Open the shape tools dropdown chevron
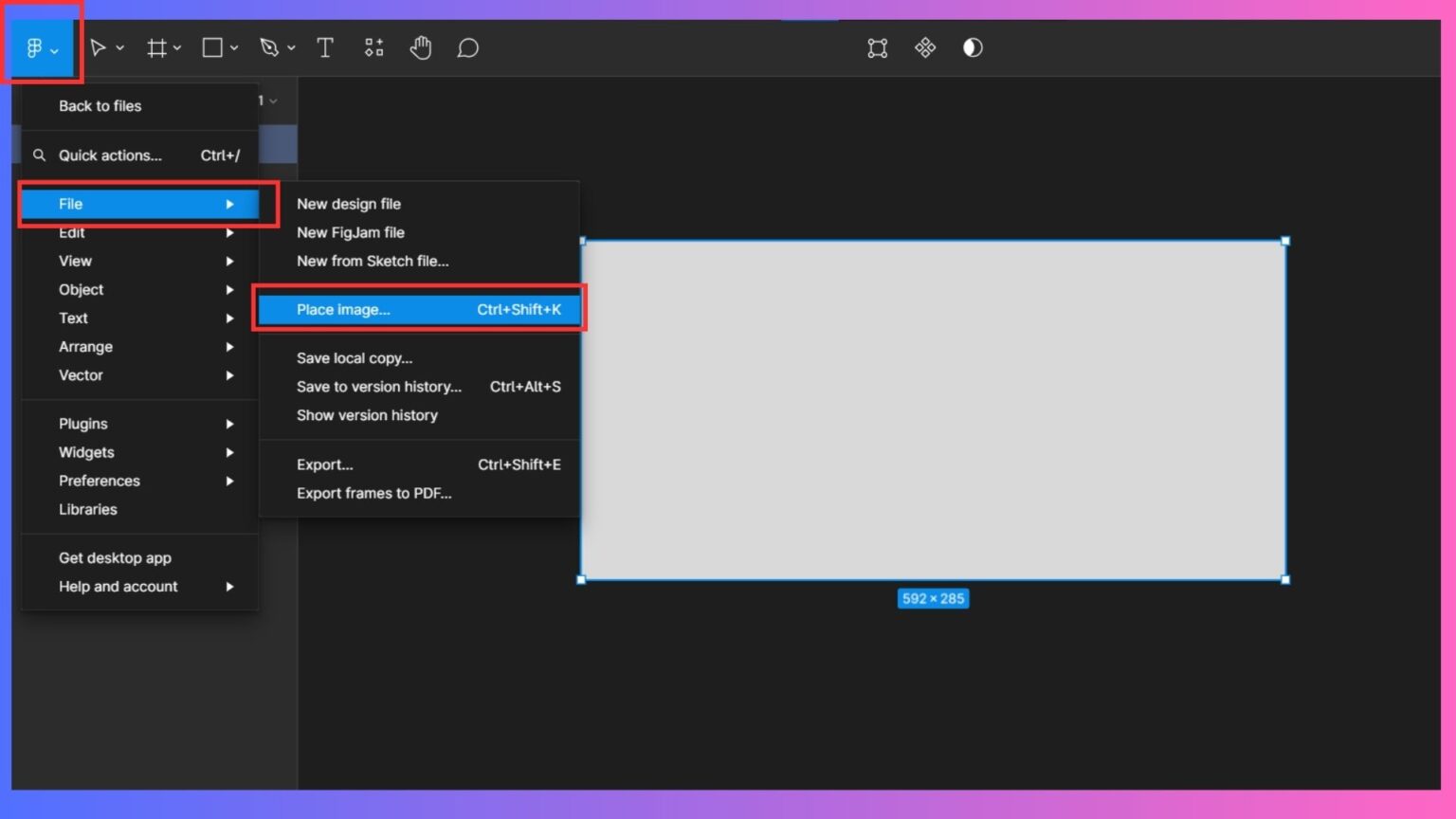This screenshot has width=1456, height=819. [x=234, y=47]
